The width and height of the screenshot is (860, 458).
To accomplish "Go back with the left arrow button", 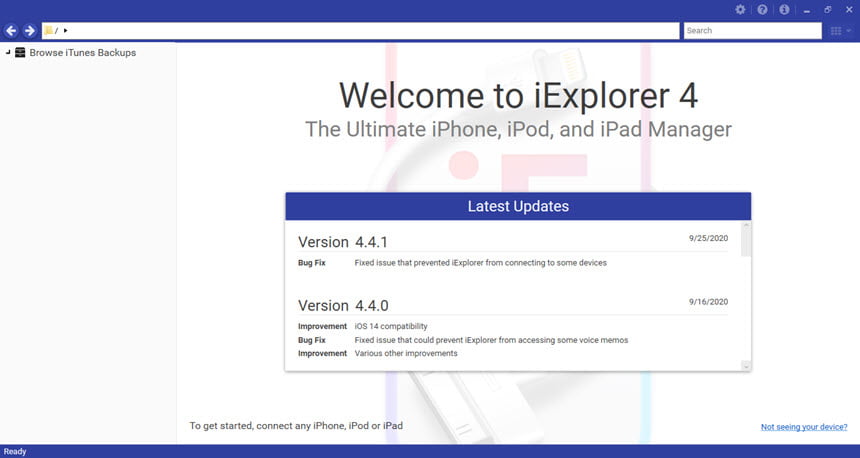I will tap(11, 31).
